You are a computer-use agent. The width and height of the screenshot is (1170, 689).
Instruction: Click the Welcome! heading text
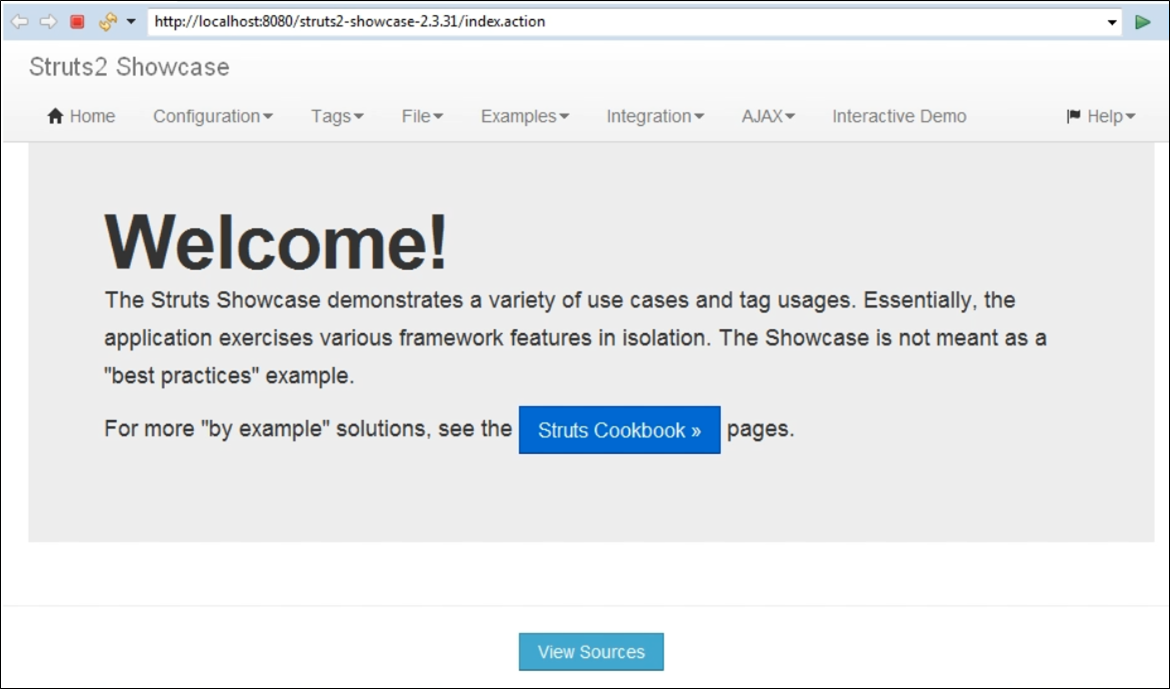click(276, 242)
